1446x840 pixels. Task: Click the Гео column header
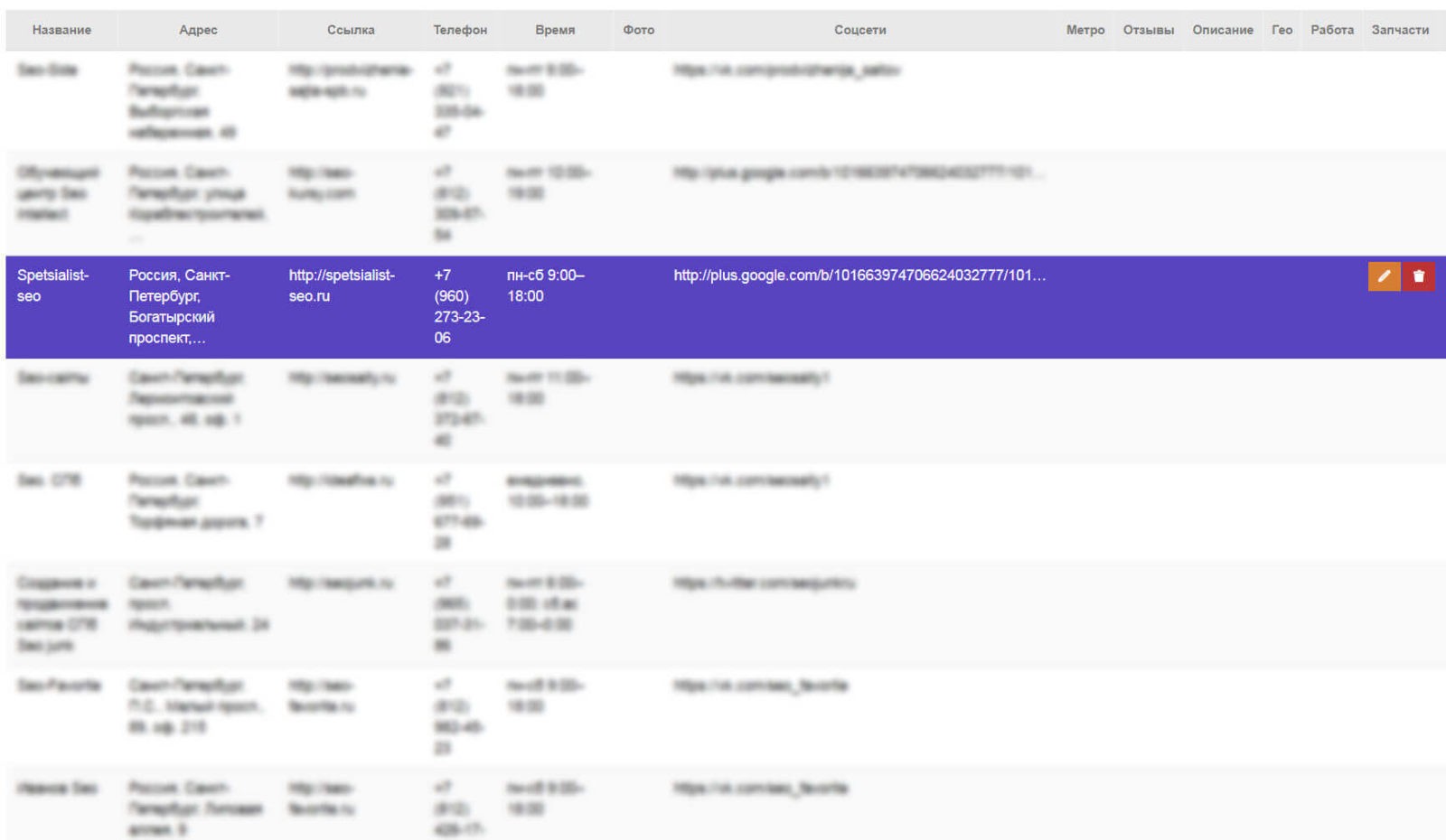[x=1282, y=30]
